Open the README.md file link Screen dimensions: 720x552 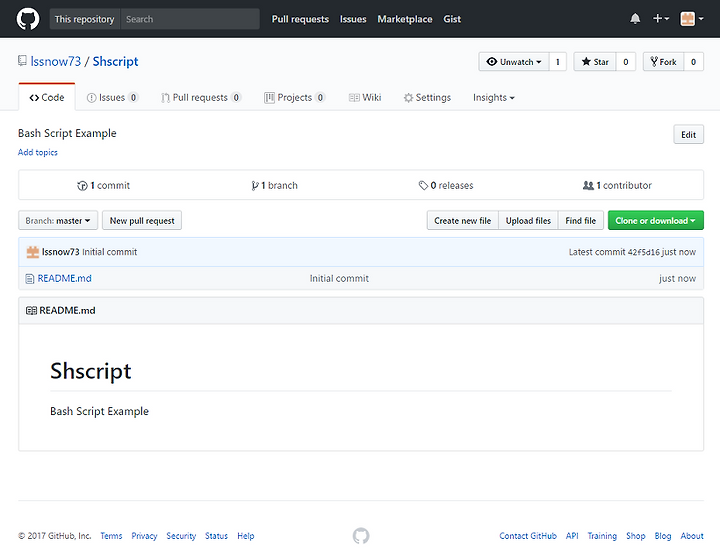point(64,279)
